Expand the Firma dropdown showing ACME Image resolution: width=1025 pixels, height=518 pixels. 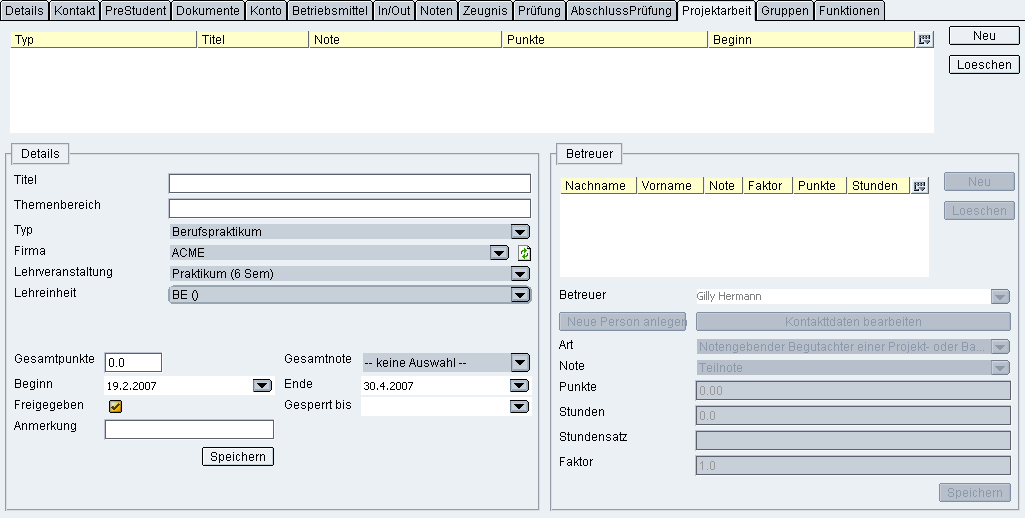(499, 253)
